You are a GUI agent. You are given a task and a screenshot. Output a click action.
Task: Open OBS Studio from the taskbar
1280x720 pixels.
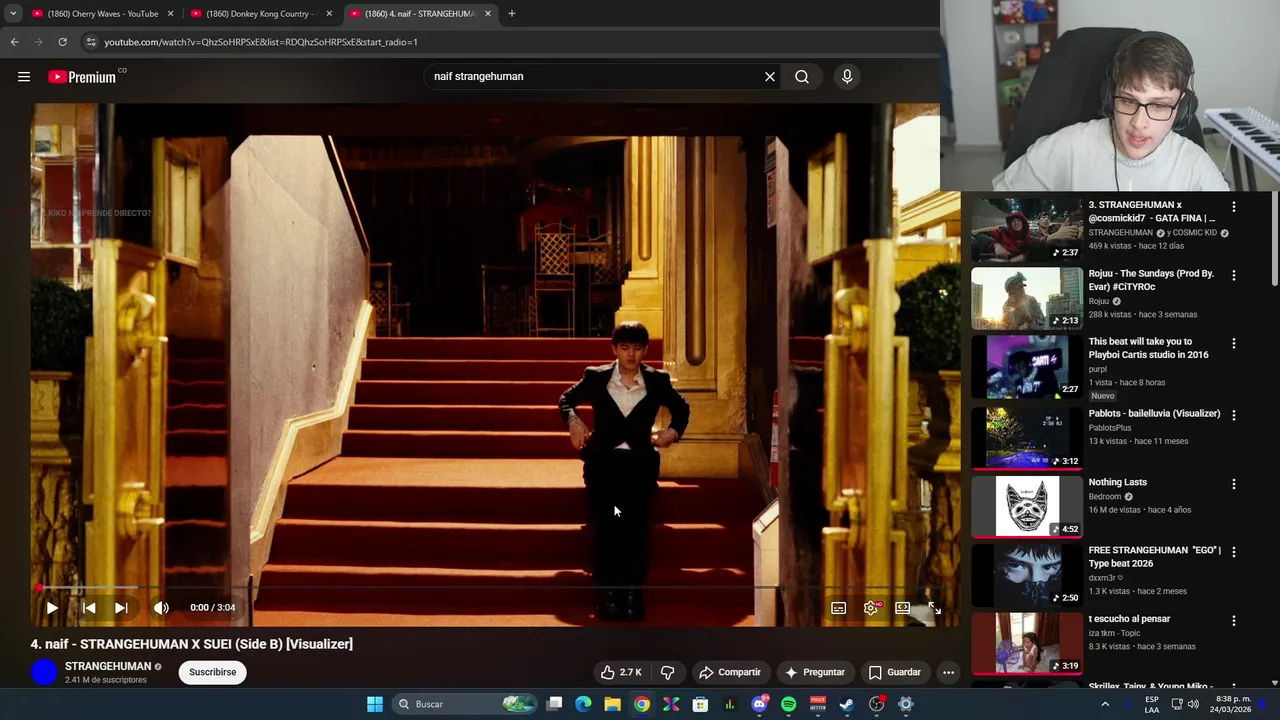pos(877,704)
